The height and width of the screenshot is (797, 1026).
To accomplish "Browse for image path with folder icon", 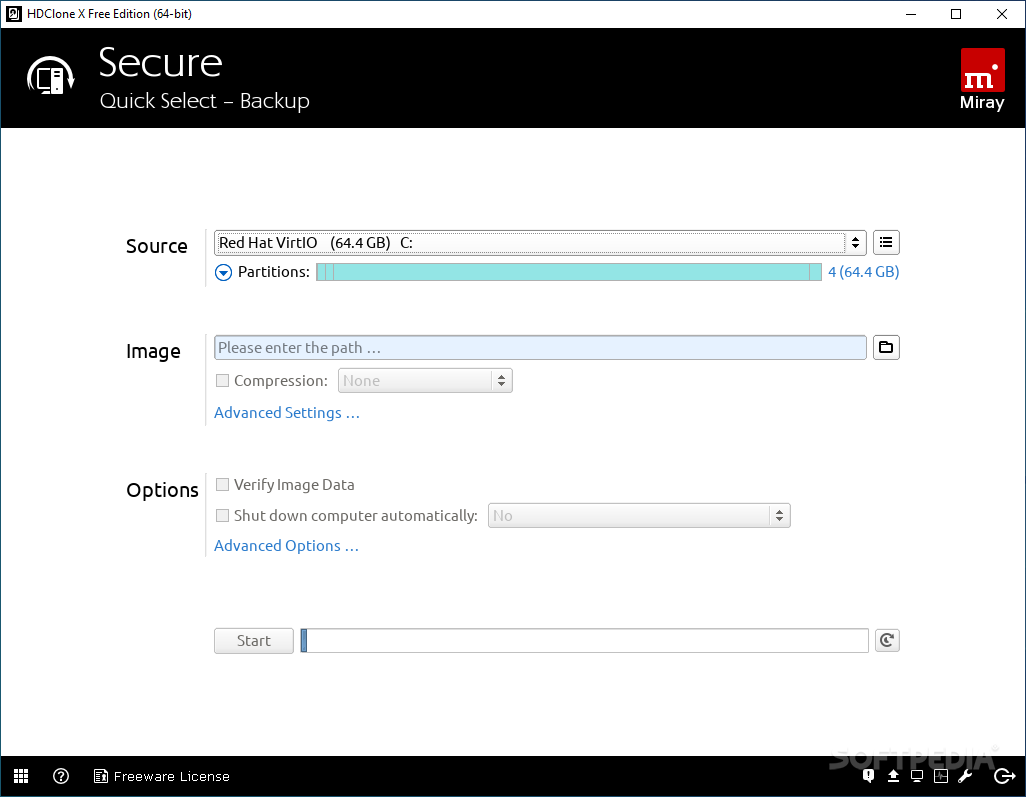I will [x=886, y=347].
